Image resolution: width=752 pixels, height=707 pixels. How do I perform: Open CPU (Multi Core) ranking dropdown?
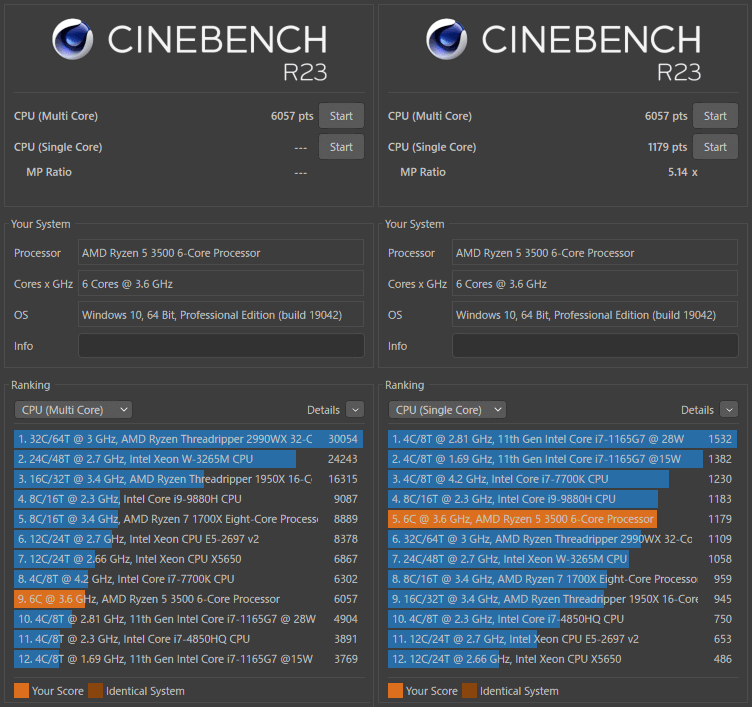point(73,410)
